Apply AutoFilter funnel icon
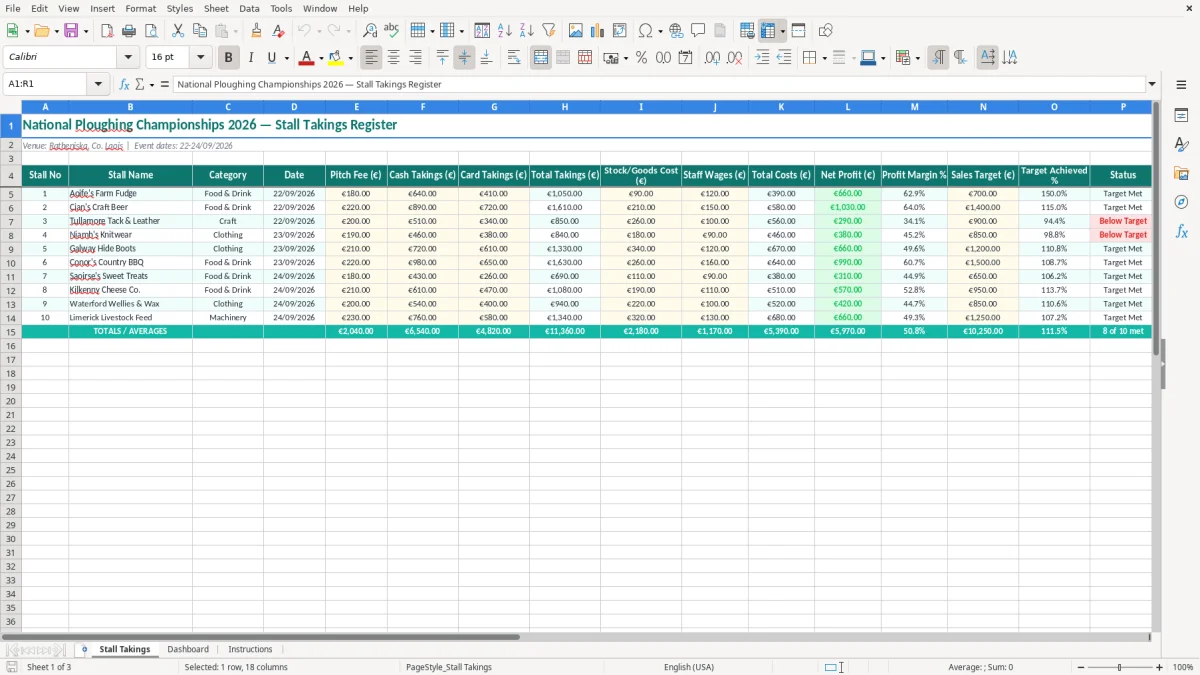 [548, 31]
